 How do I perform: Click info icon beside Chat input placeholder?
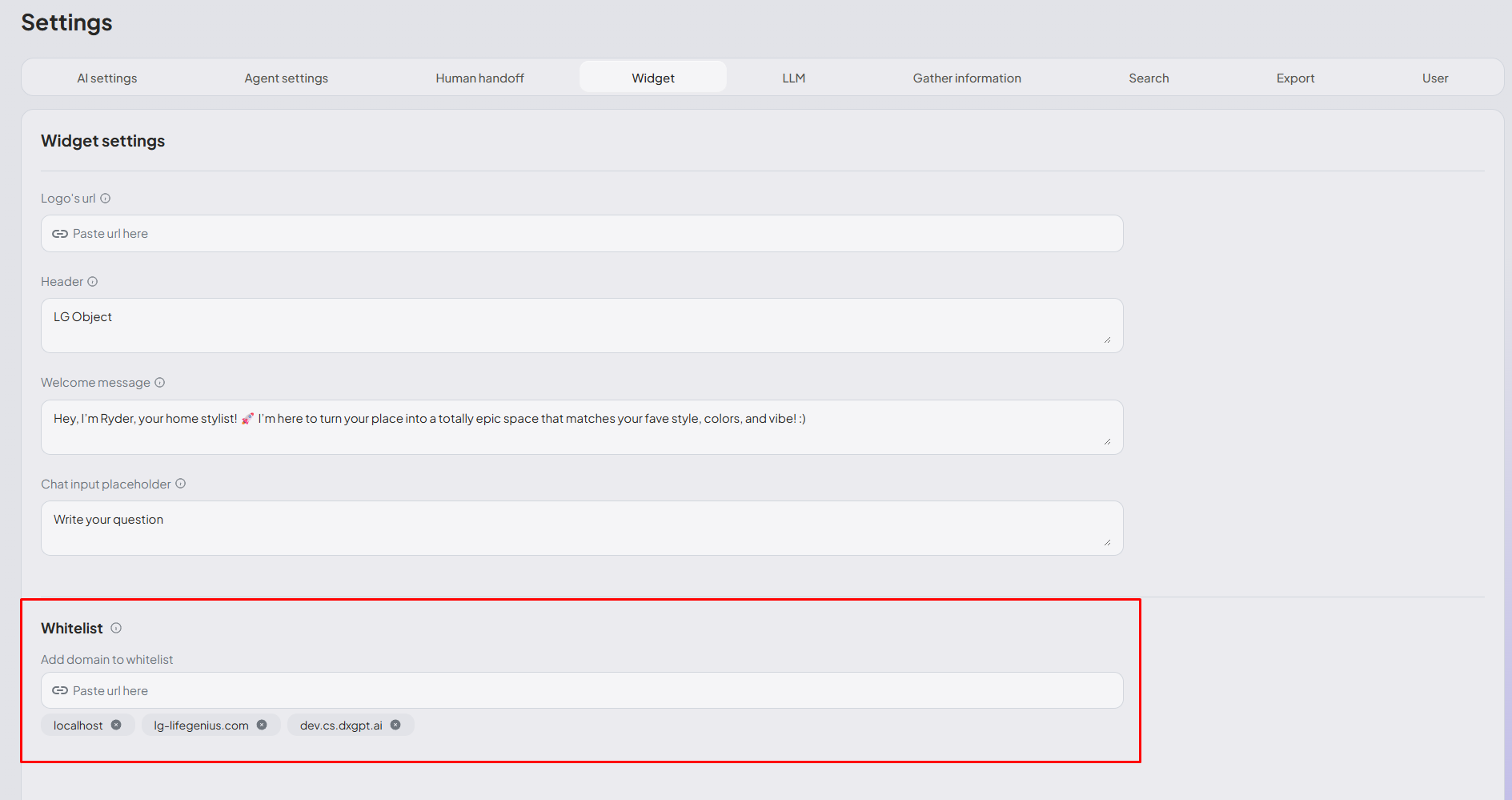point(181,484)
